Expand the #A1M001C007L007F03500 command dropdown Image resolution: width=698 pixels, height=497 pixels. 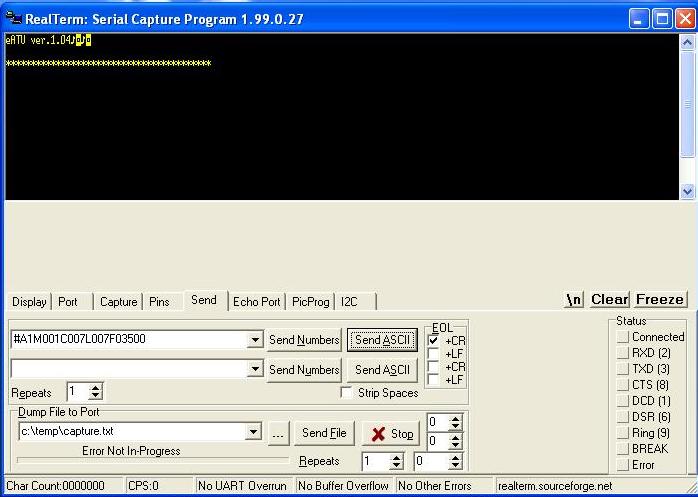click(254, 340)
